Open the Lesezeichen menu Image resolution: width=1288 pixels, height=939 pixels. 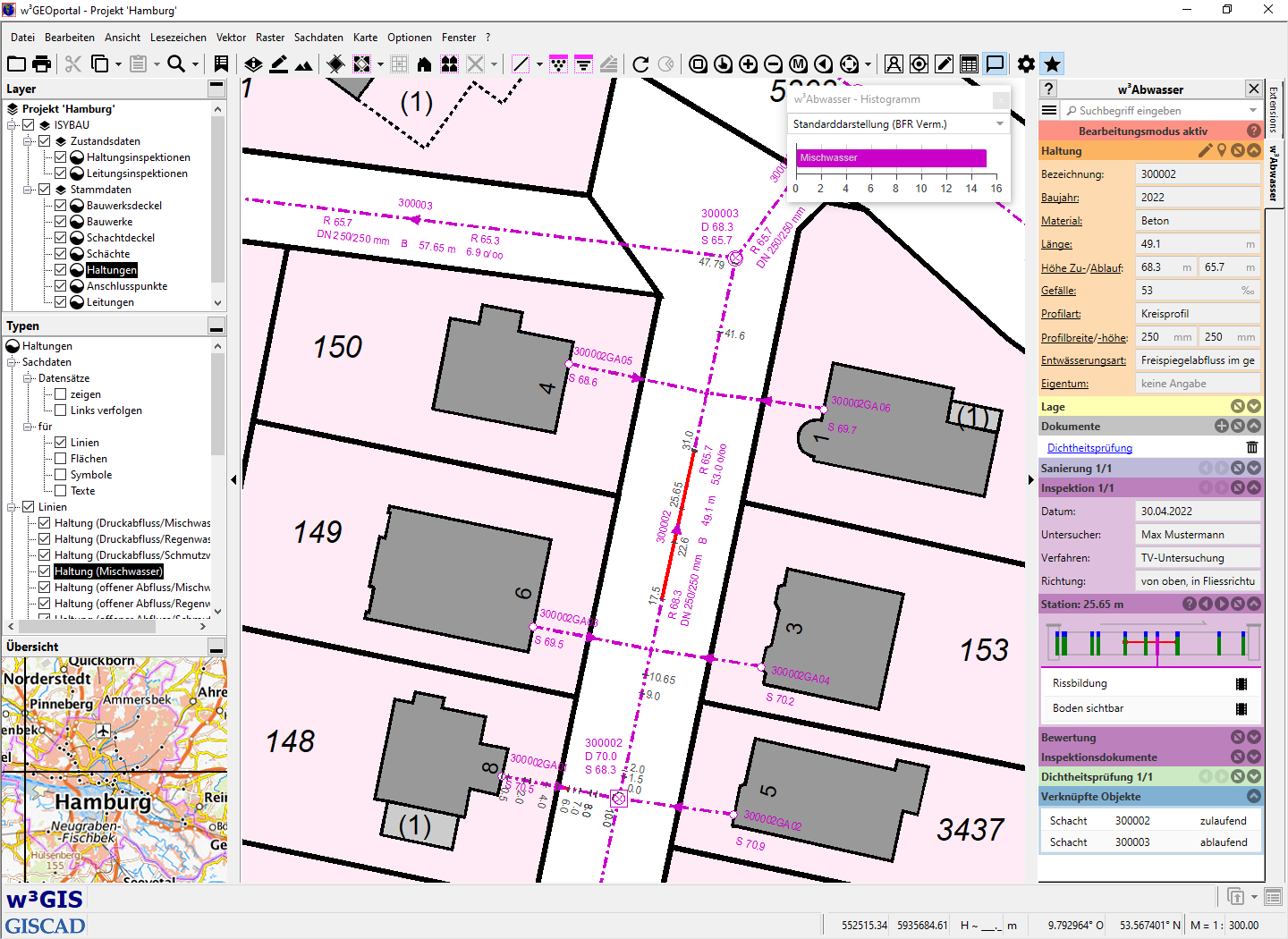click(x=178, y=38)
